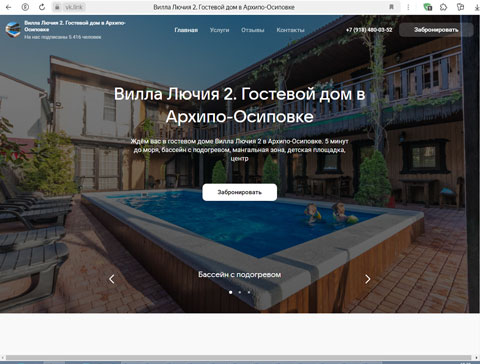Open the extensions puzzle icon
This screenshot has height=364, width=480.
pyautogui.click(x=443, y=7)
